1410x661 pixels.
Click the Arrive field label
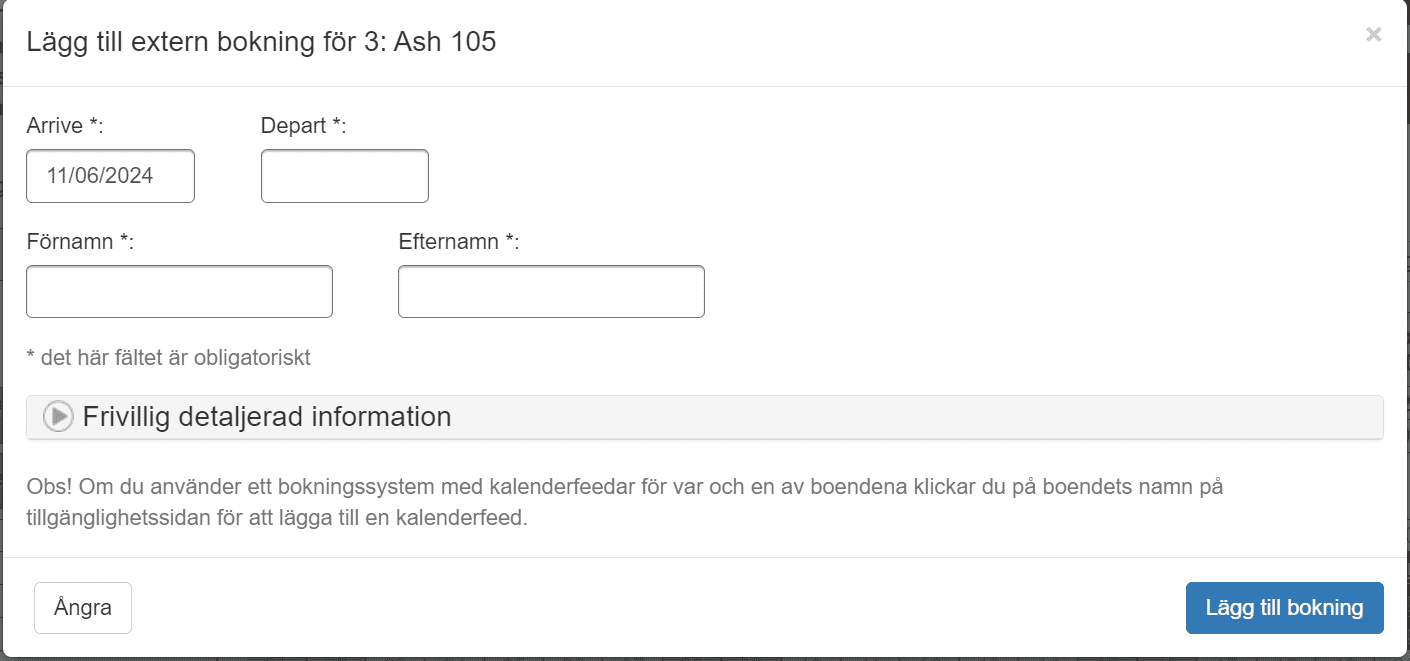tap(65, 126)
